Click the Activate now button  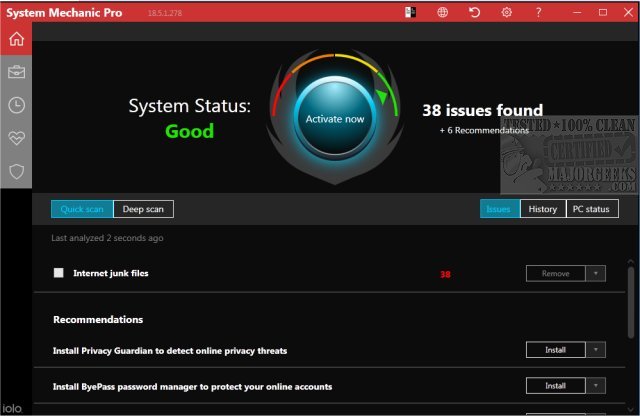pyautogui.click(x=335, y=119)
